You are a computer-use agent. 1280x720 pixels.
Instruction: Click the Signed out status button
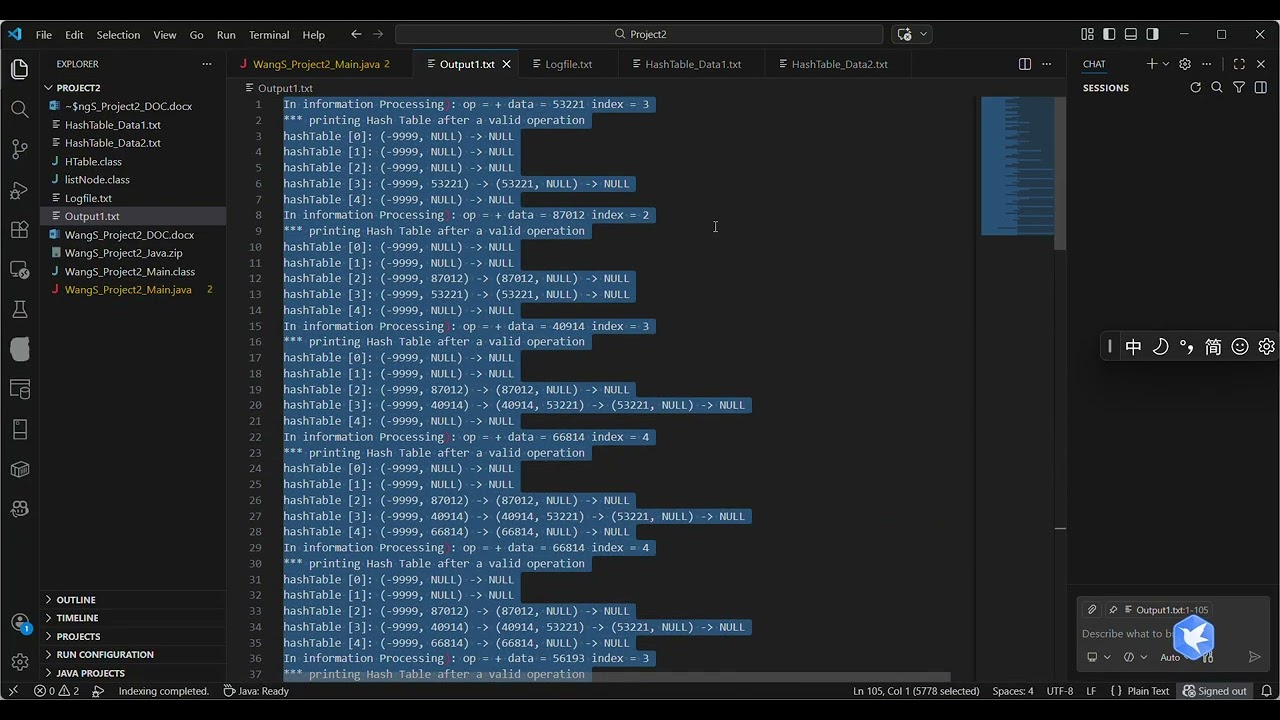1214,691
